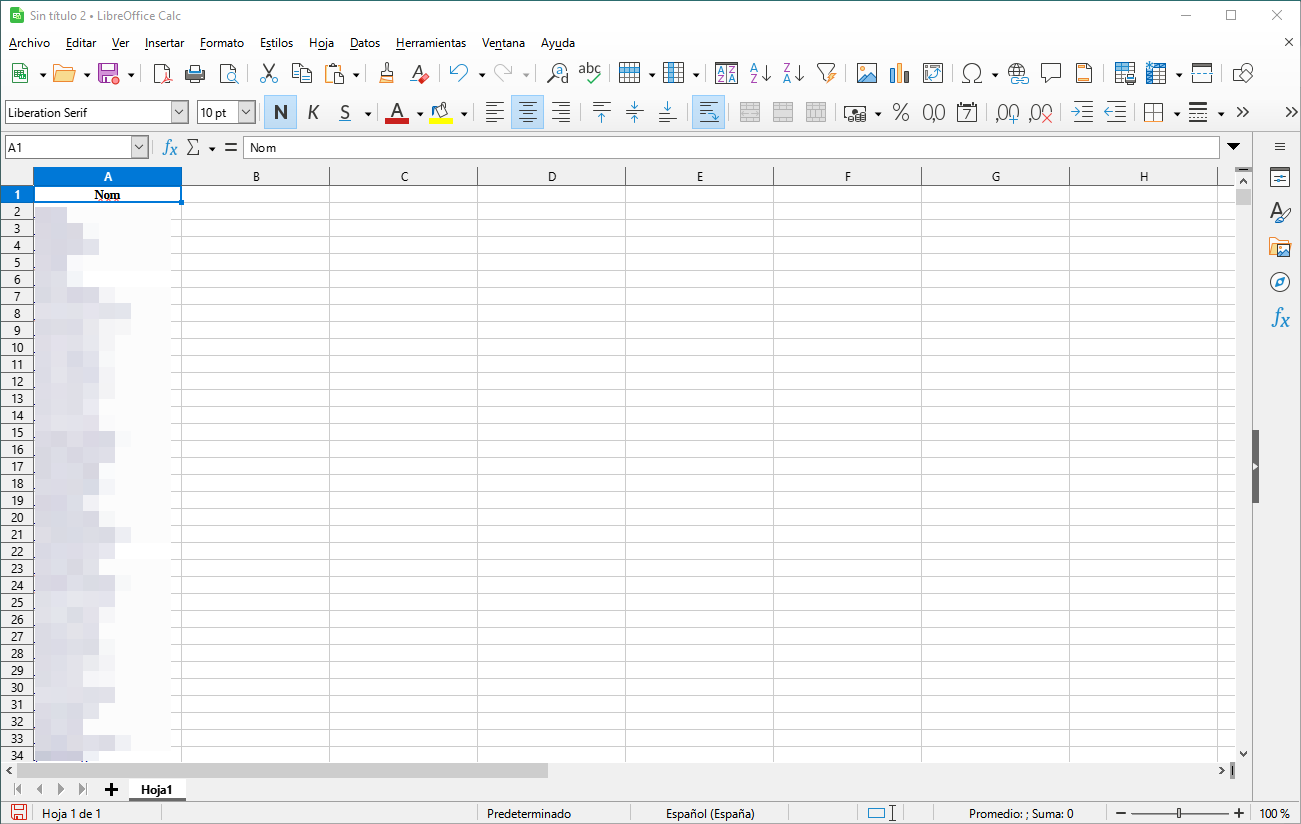Click the Open folder icon

pyautogui.click(x=64, y=73)
